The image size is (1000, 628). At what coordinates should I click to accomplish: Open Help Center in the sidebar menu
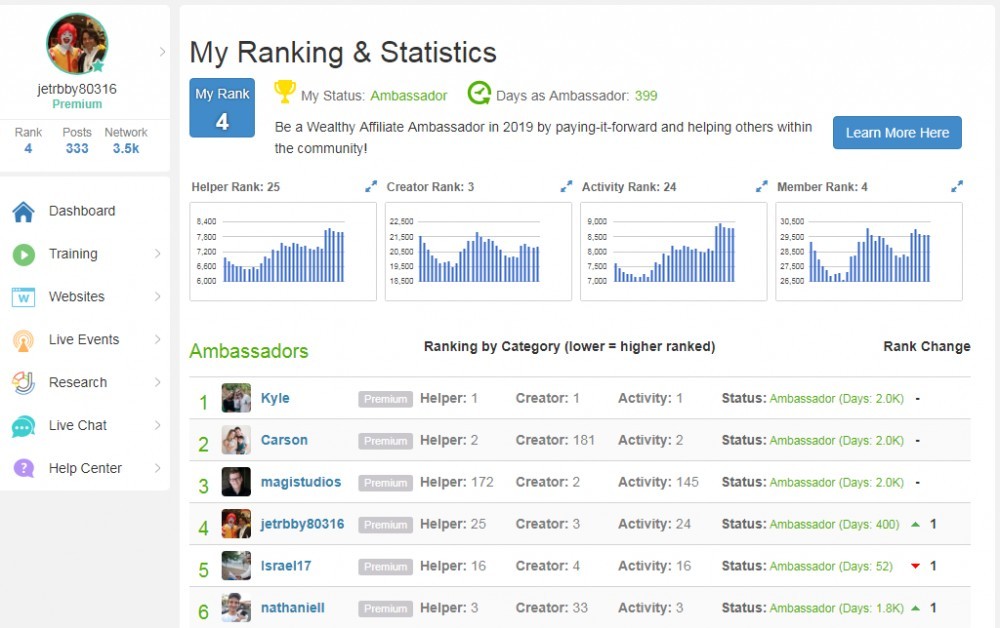click(85, 468)
